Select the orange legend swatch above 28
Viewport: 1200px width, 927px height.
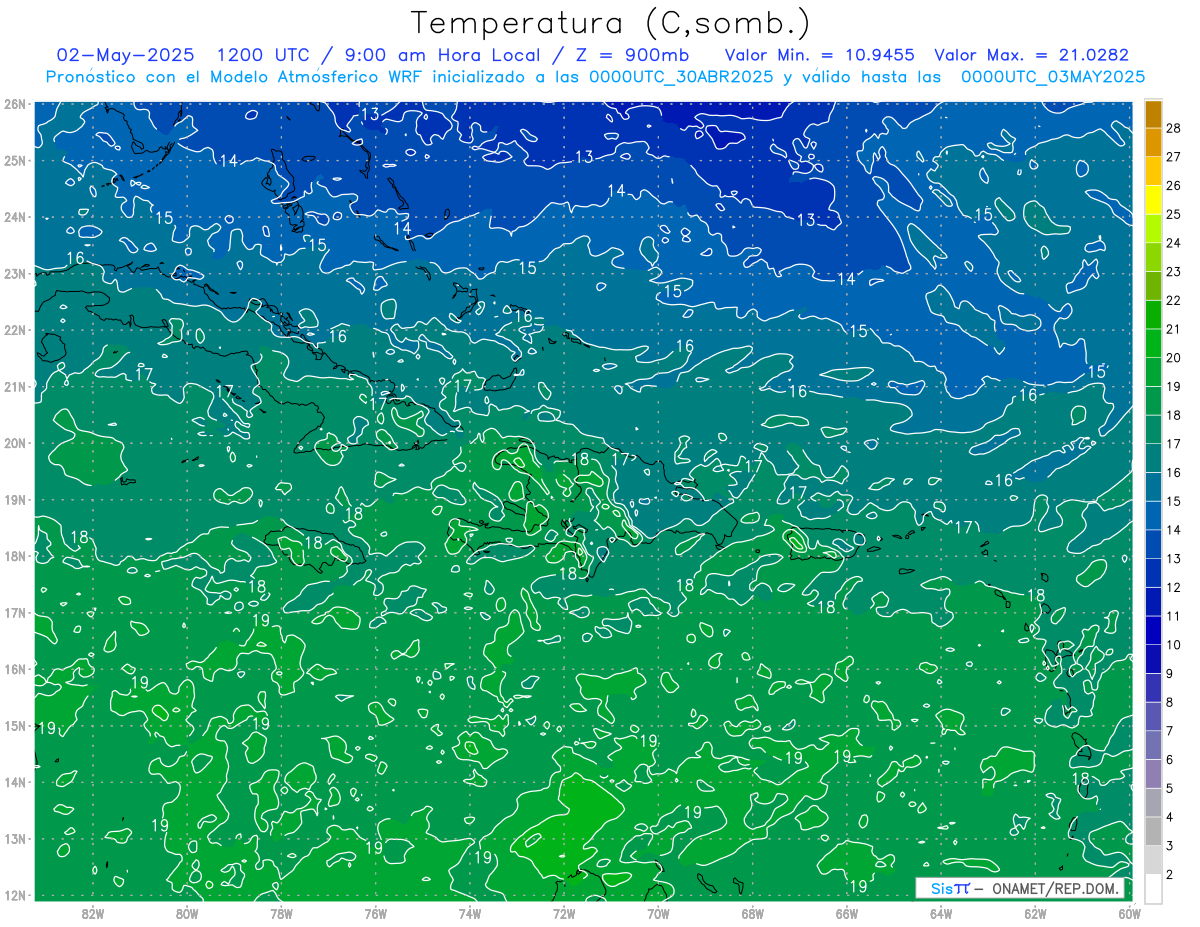pos(1153,114)
